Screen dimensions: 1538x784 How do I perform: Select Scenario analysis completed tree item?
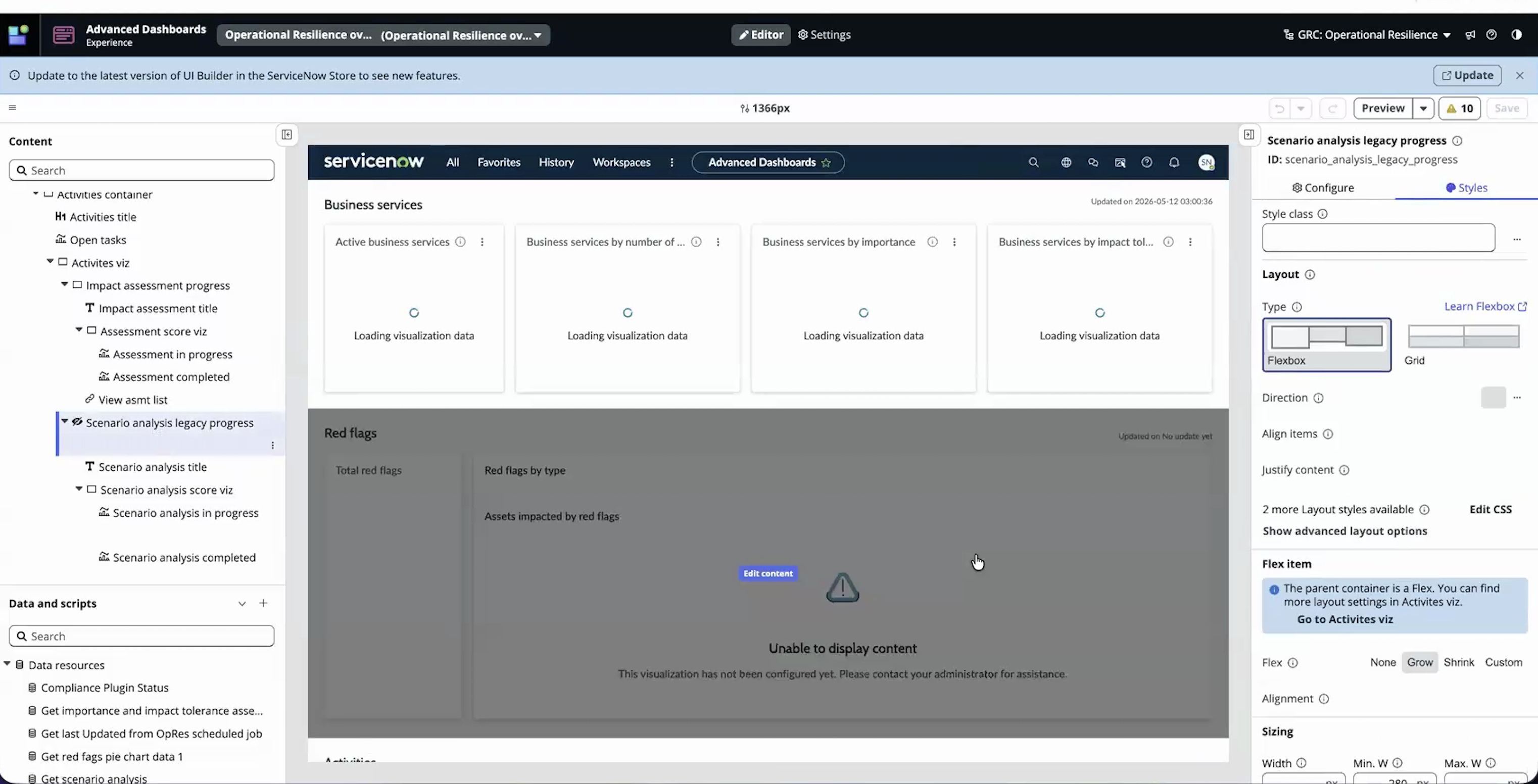pyautogui.click(x=184, y=557)
